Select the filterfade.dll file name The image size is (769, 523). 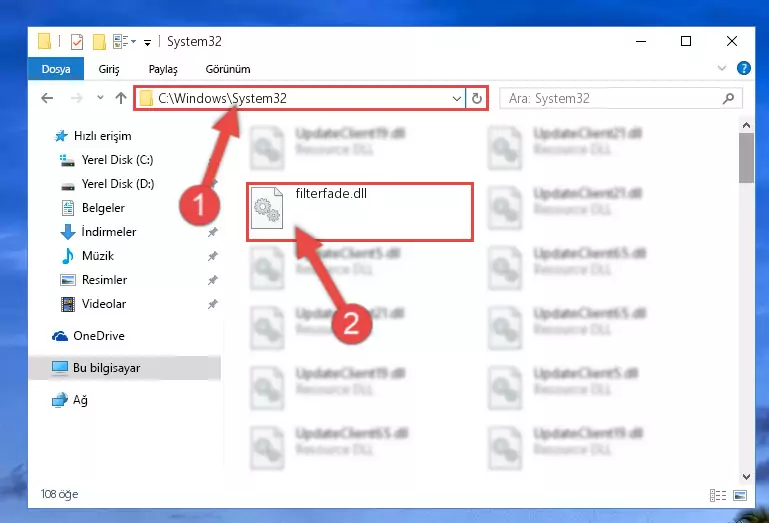(331, 194)
